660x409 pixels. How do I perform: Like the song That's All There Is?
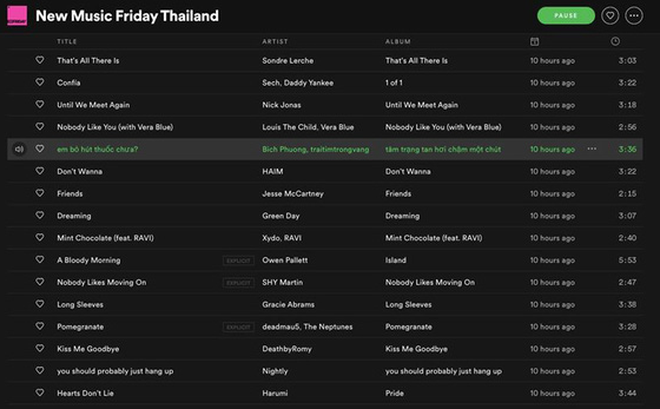[x=40, y=60]
